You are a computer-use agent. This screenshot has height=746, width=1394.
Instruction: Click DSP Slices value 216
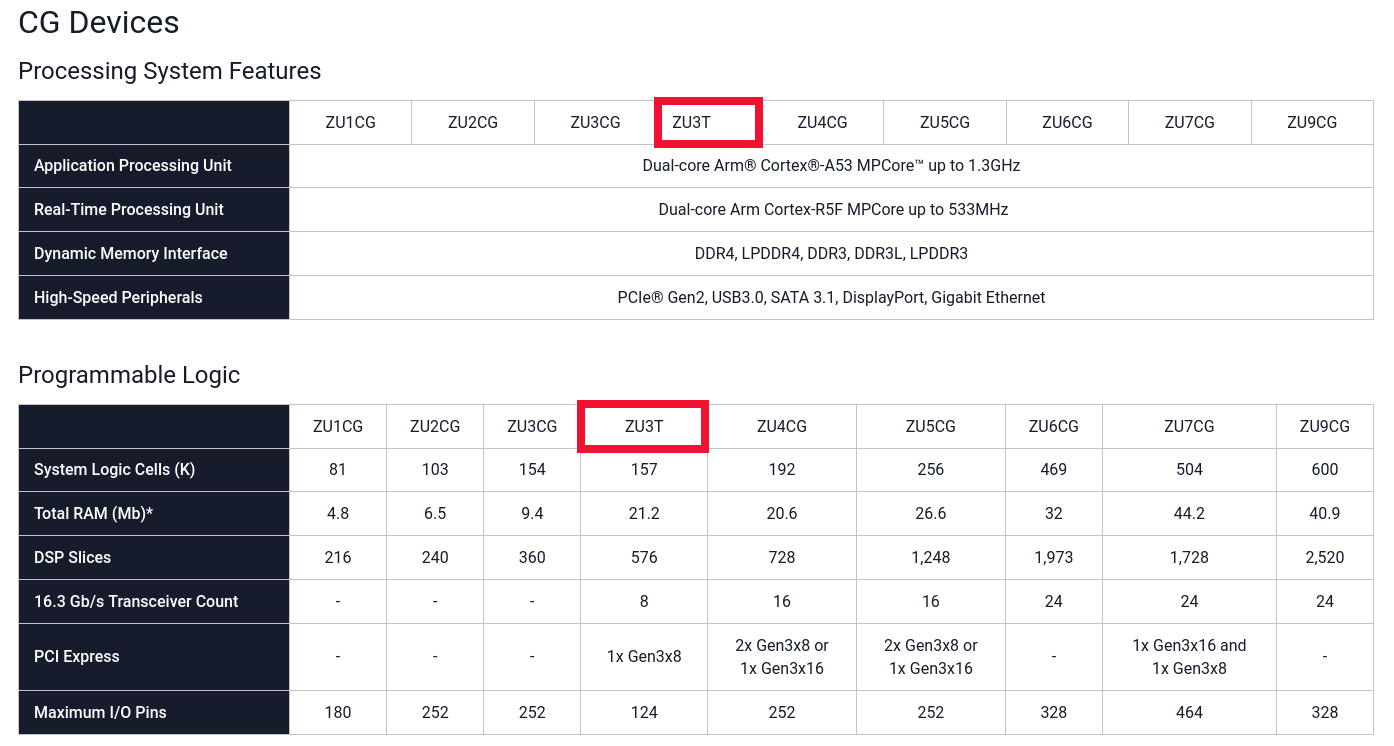click(338, 558)
